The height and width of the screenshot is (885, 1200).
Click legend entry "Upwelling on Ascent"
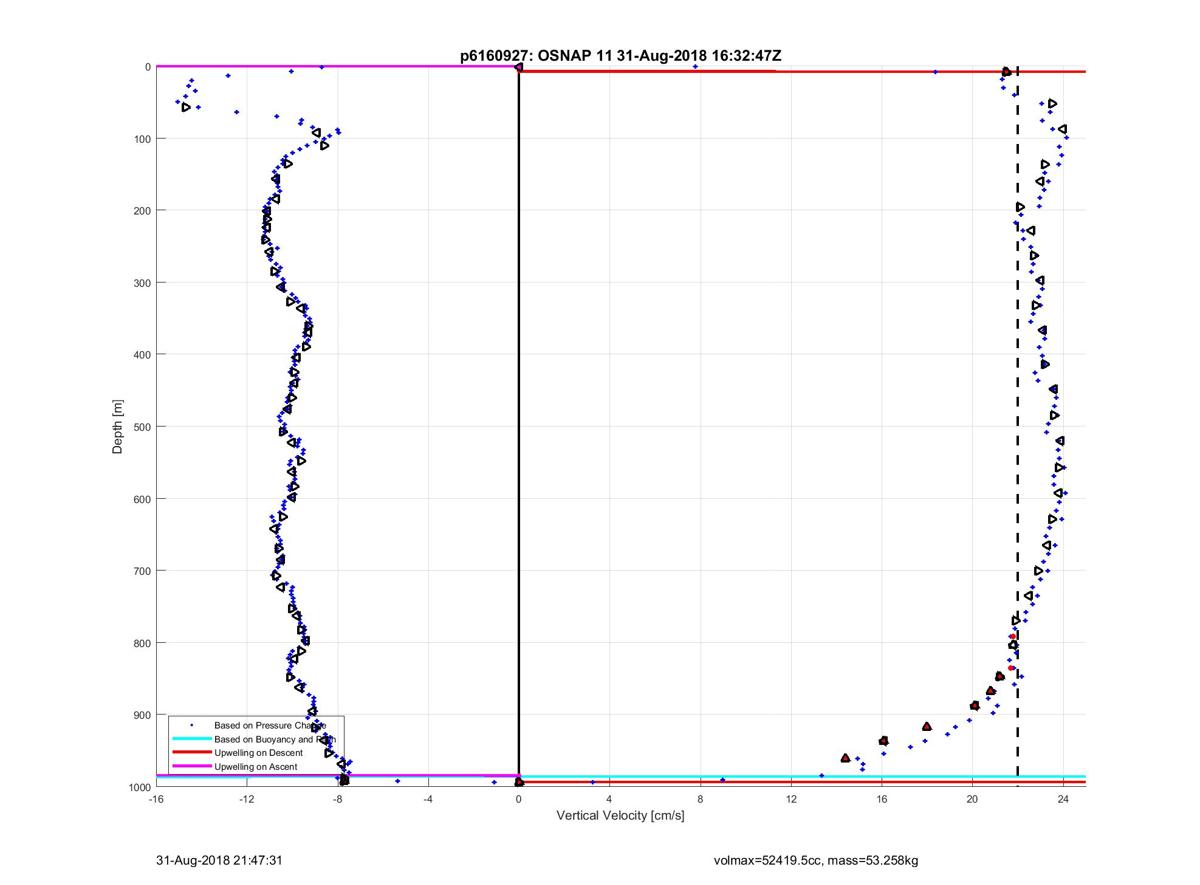pyautogui.click(x=255, y=767)
